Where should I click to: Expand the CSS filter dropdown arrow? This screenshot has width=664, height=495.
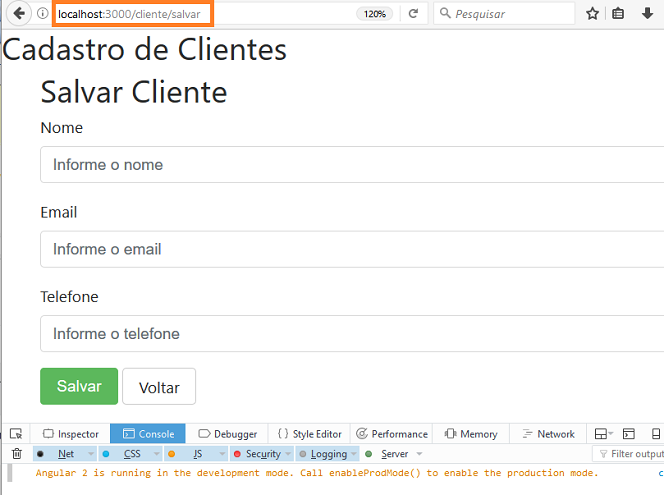(x=157, y=454)
